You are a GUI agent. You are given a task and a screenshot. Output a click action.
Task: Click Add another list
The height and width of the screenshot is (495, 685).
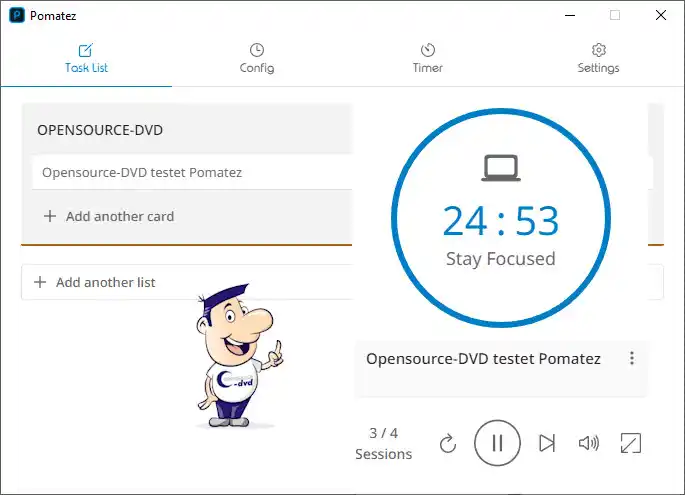click(94, 282)
